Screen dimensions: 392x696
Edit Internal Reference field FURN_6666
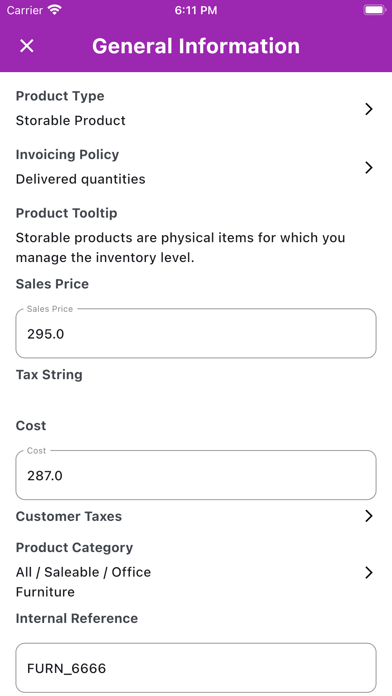tap(196, 668)
